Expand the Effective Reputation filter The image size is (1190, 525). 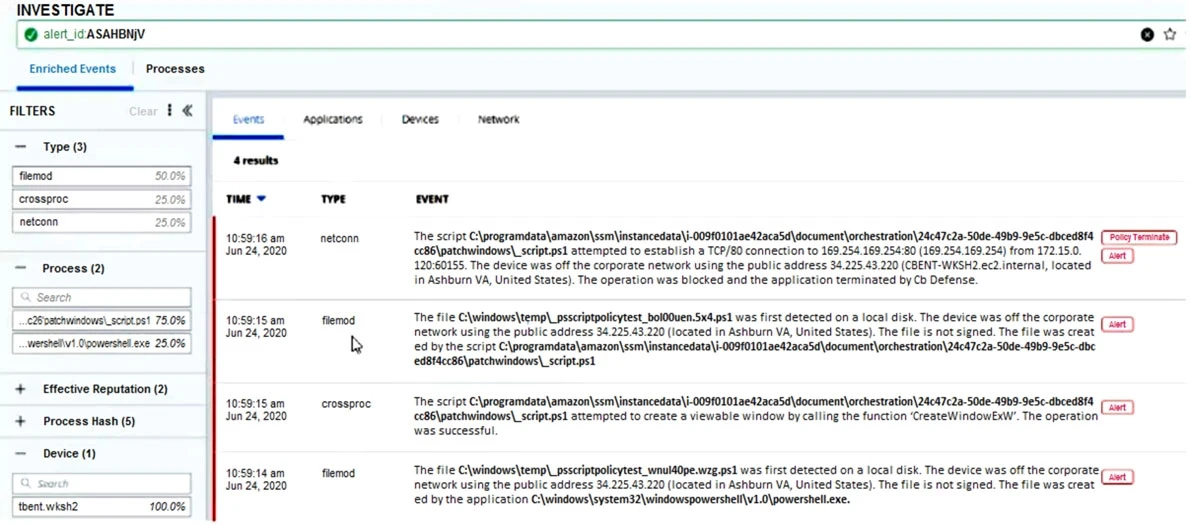tap(21, 389)
